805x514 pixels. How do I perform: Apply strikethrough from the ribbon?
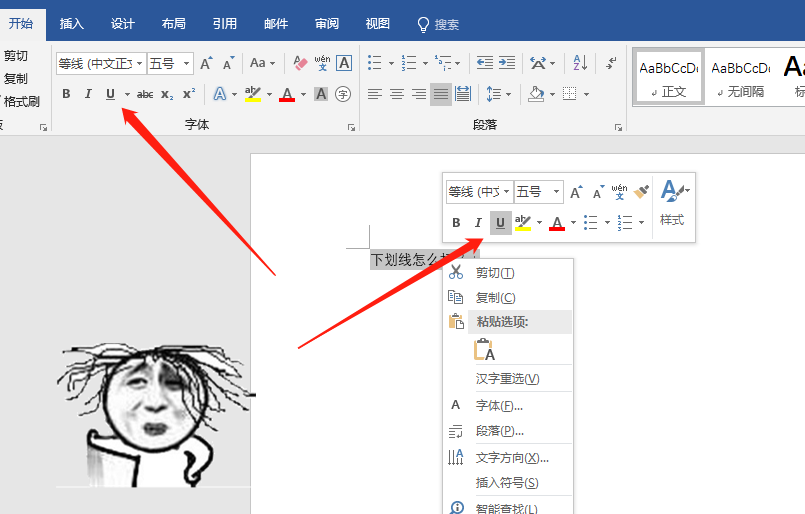145,94
